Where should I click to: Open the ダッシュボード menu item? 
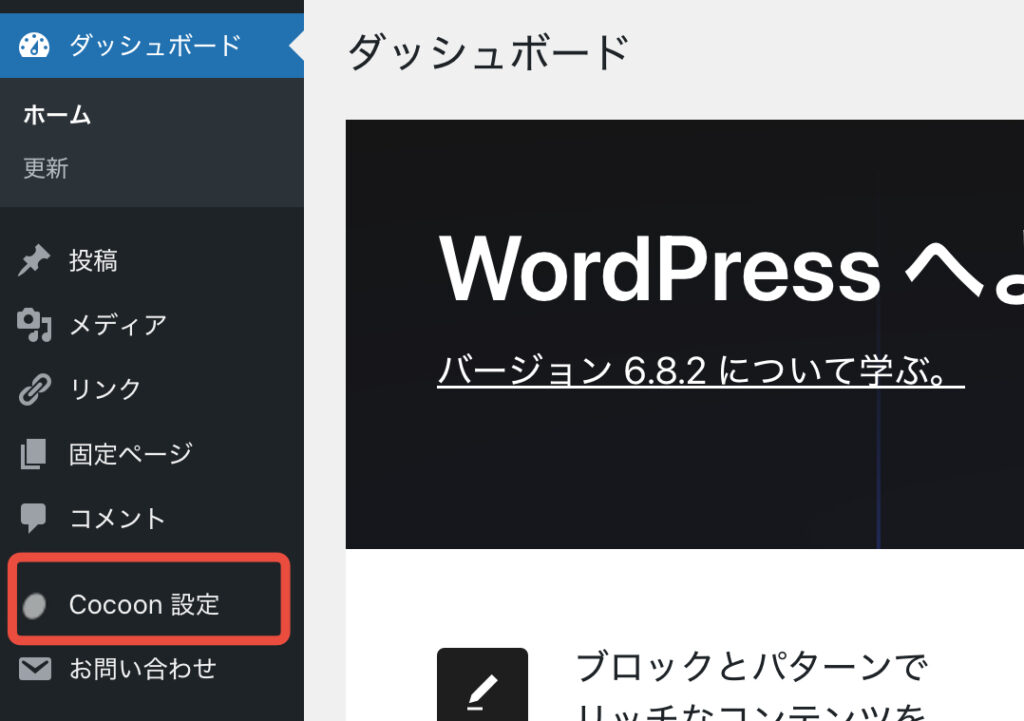(152, 46)
